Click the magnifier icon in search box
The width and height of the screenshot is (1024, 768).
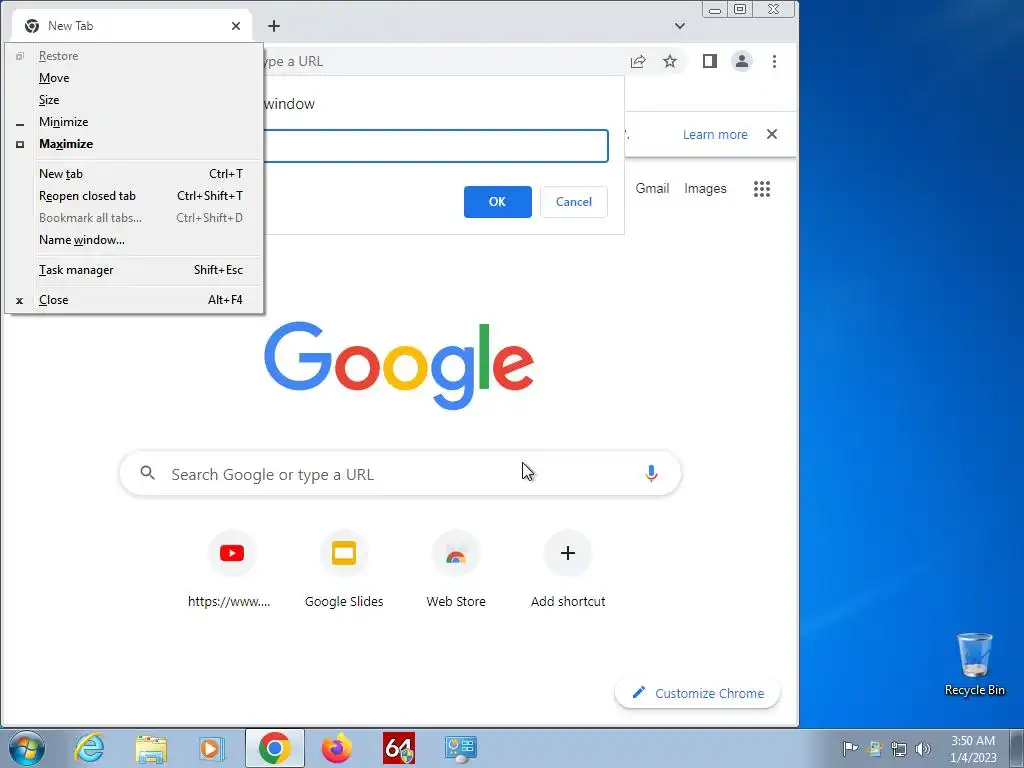click(x=148, y=473)
